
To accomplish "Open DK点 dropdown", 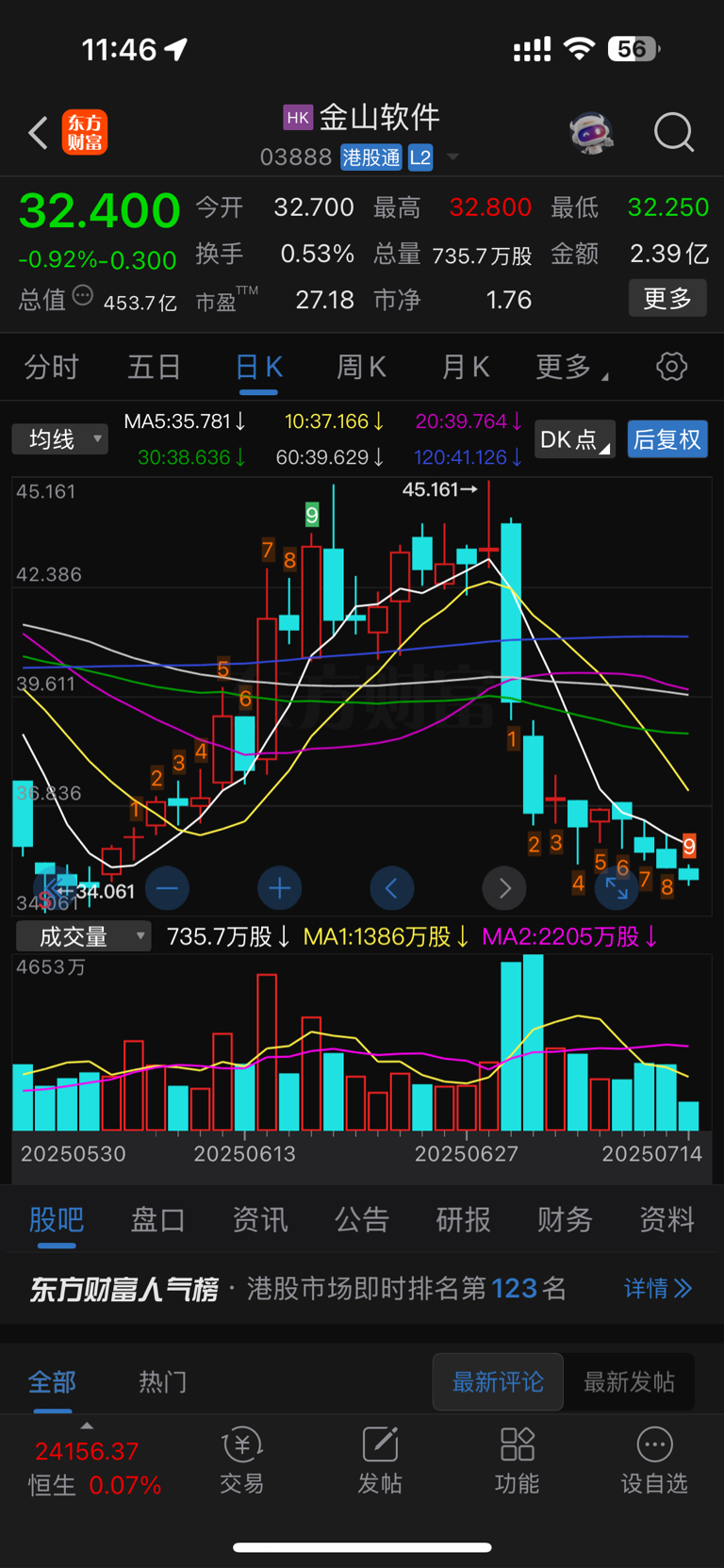I will (x=575, y=439).
